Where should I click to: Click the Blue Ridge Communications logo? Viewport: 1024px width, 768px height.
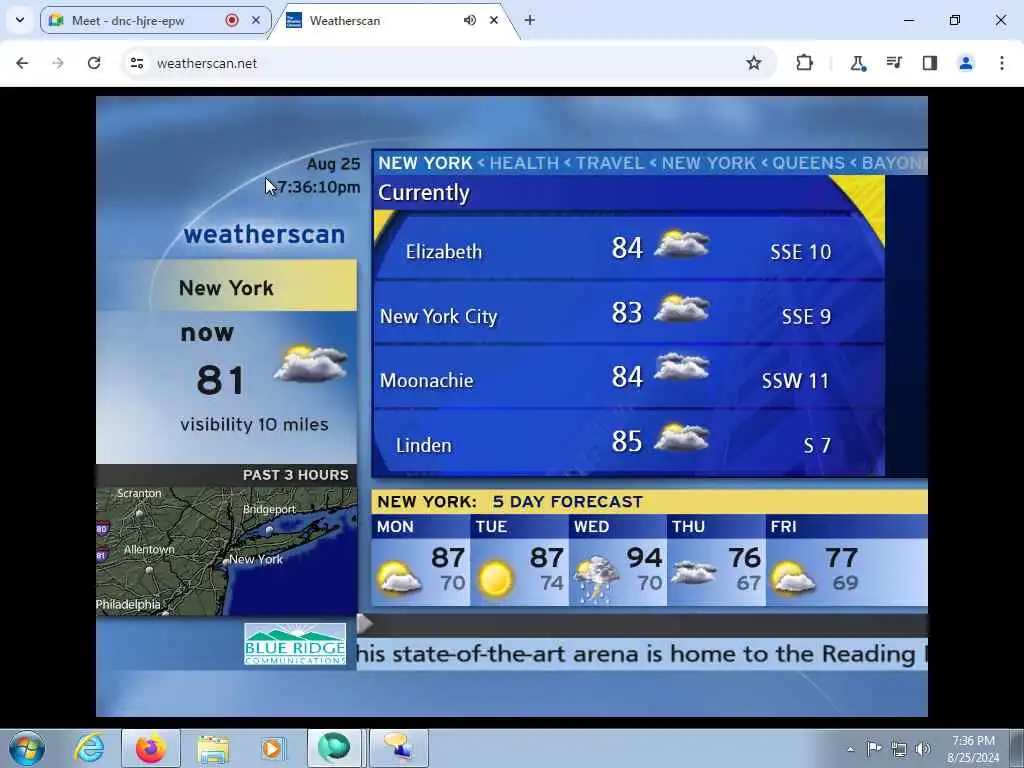[x=295, y=644]
